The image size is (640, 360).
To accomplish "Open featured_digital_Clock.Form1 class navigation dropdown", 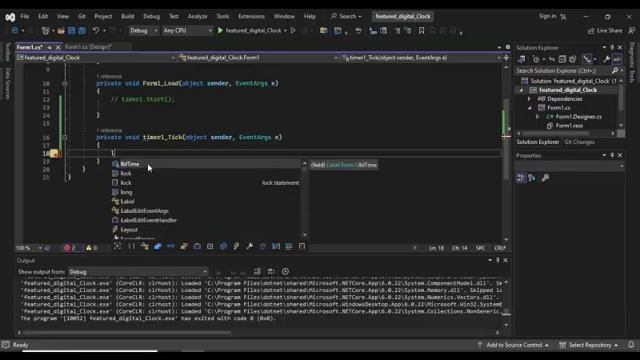I will click(258, 58).
